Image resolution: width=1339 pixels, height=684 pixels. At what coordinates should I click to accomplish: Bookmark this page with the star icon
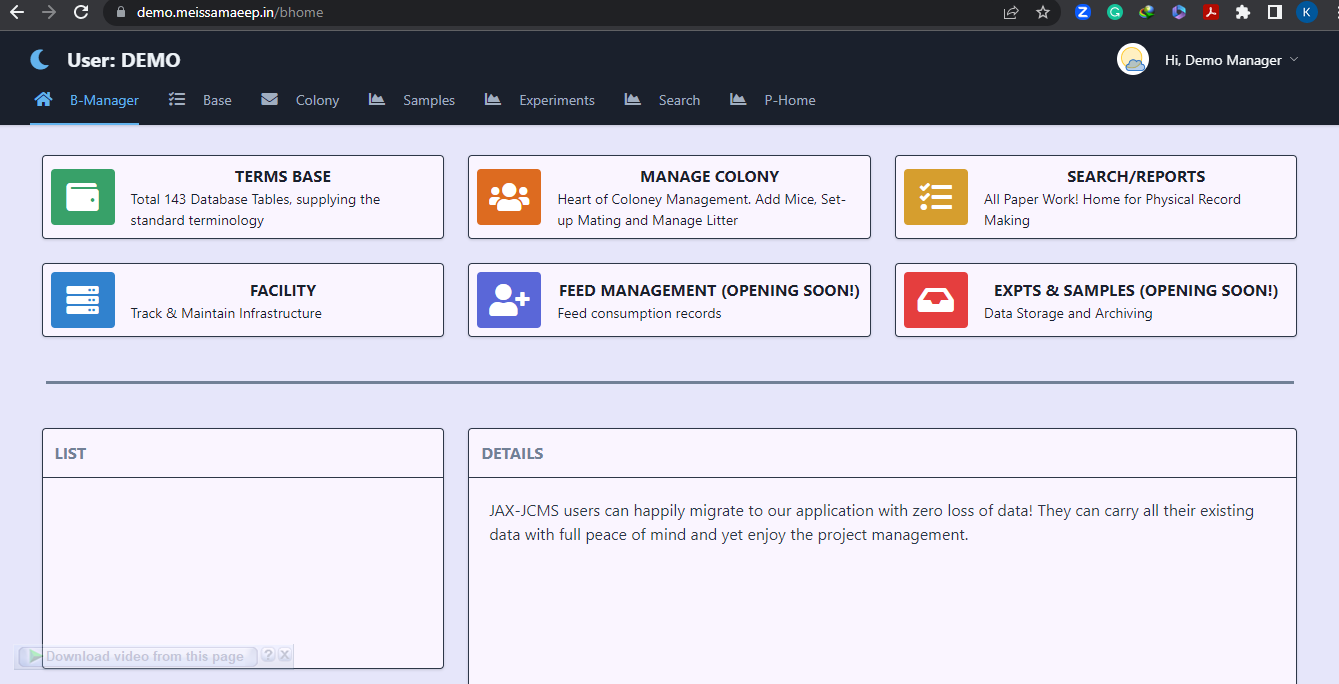(1043, 13)
